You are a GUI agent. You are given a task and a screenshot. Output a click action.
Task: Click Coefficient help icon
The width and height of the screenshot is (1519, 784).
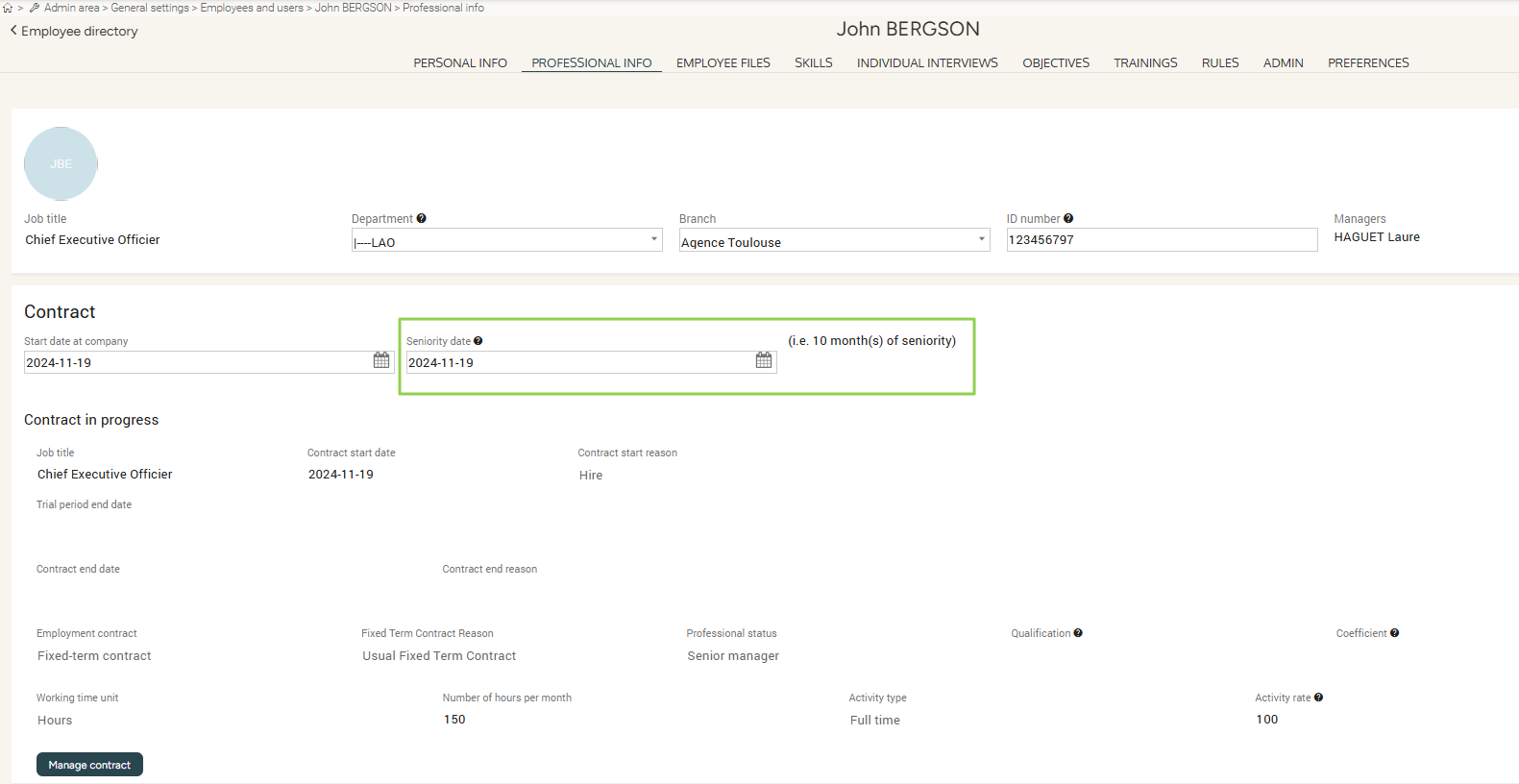1394,633
